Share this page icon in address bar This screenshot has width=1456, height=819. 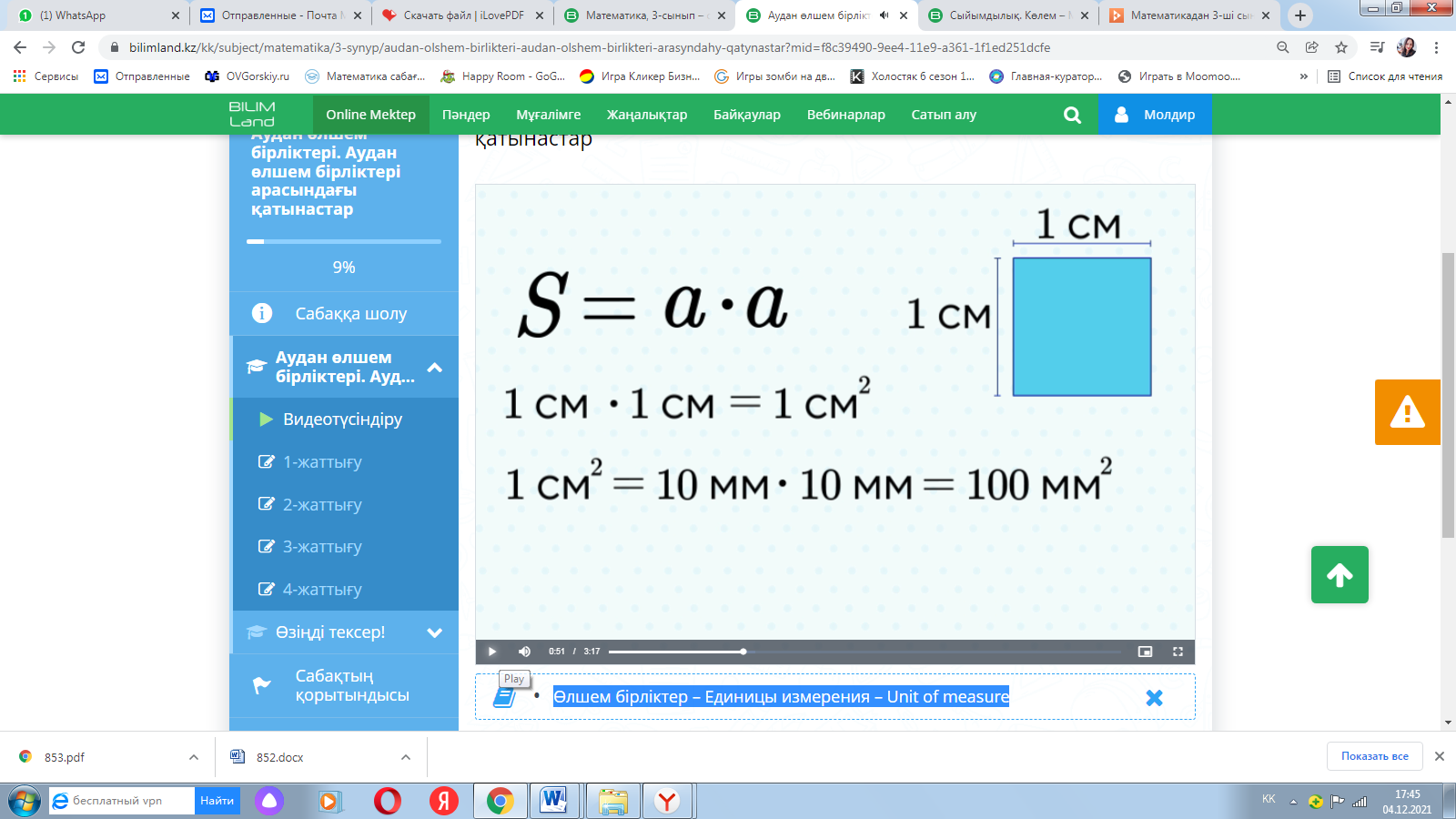1312,47
